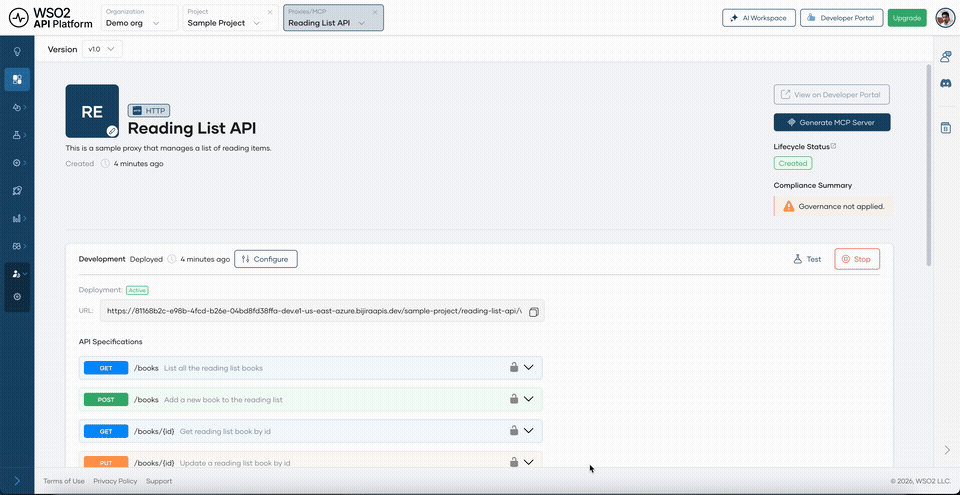
Task: Click Generate MCP Server button
Action: pyautogui.click(x=832, y=123)
